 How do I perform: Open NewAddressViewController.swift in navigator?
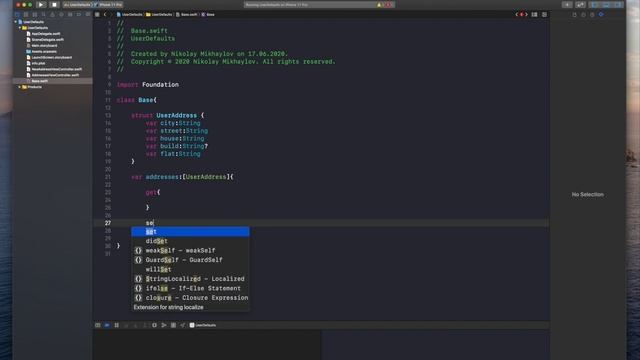(x=56, y=69)
